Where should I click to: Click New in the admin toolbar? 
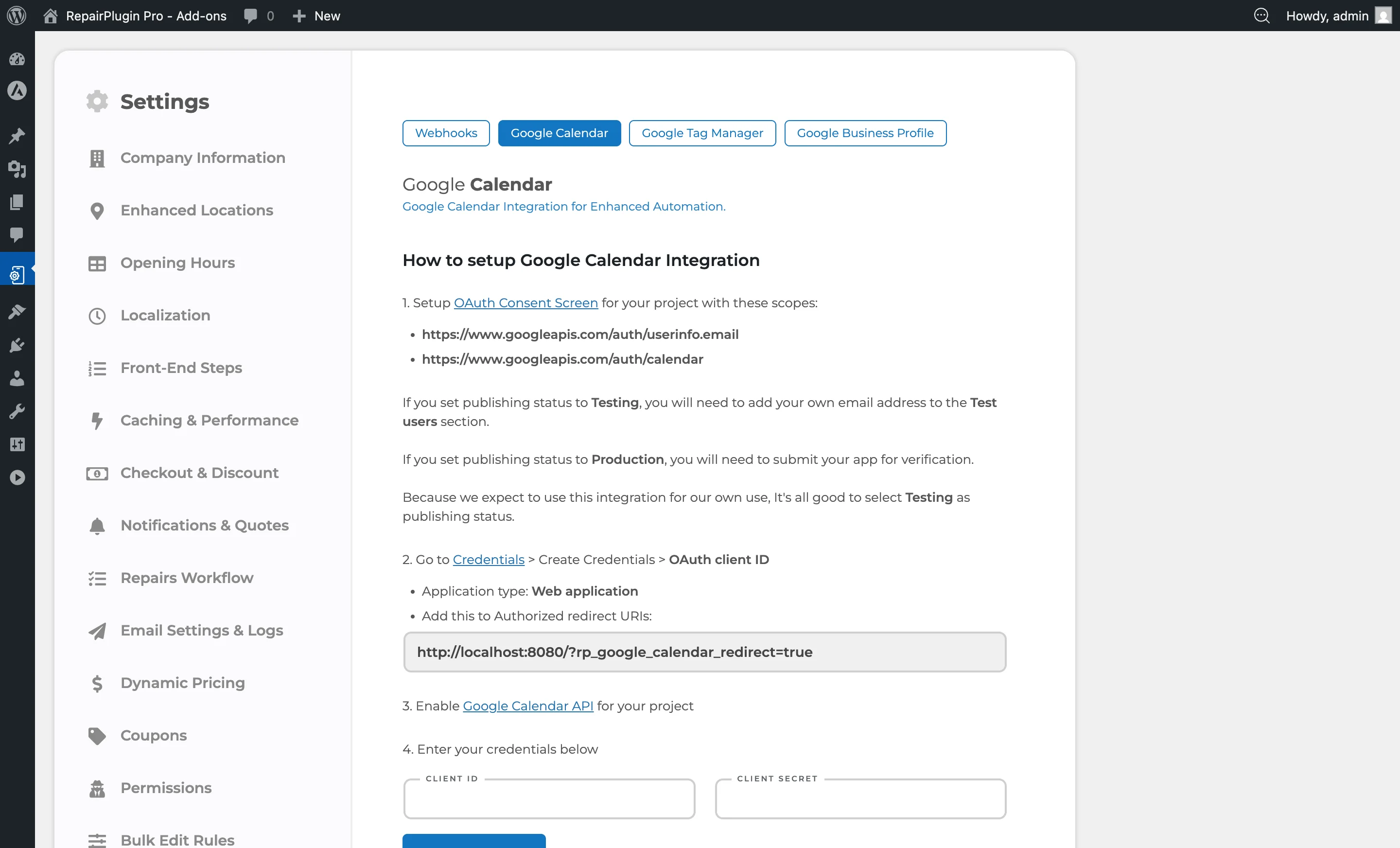tap(316, 16)
